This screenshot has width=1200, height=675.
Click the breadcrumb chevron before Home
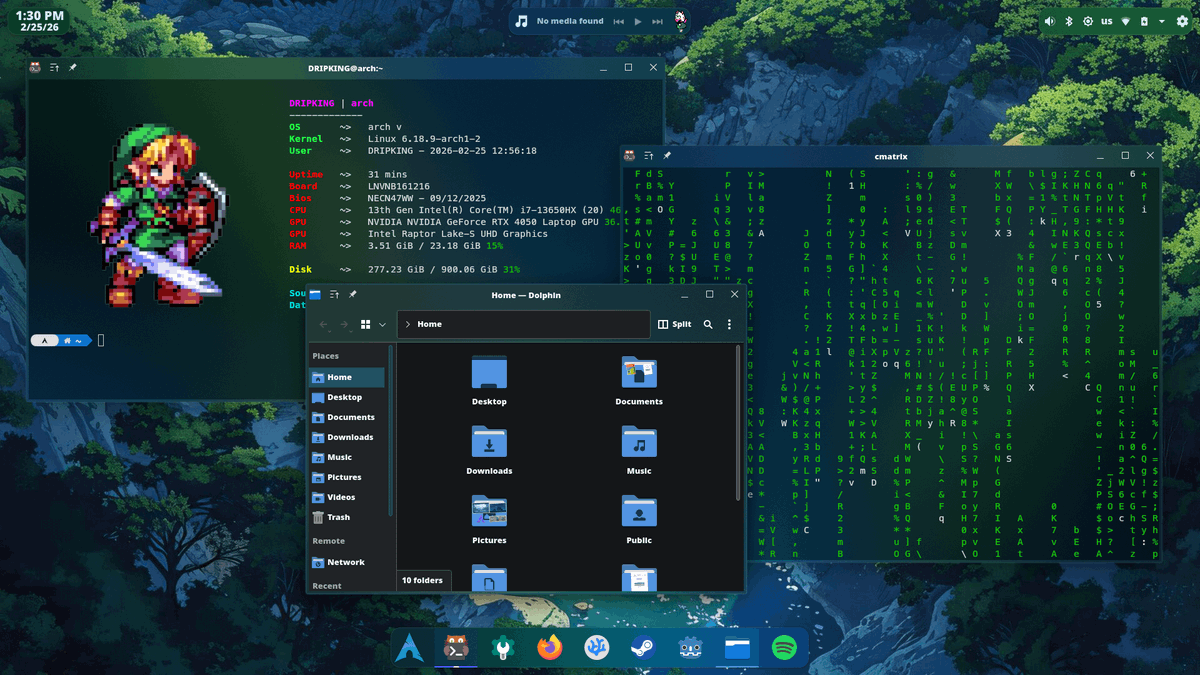(408, 324)
